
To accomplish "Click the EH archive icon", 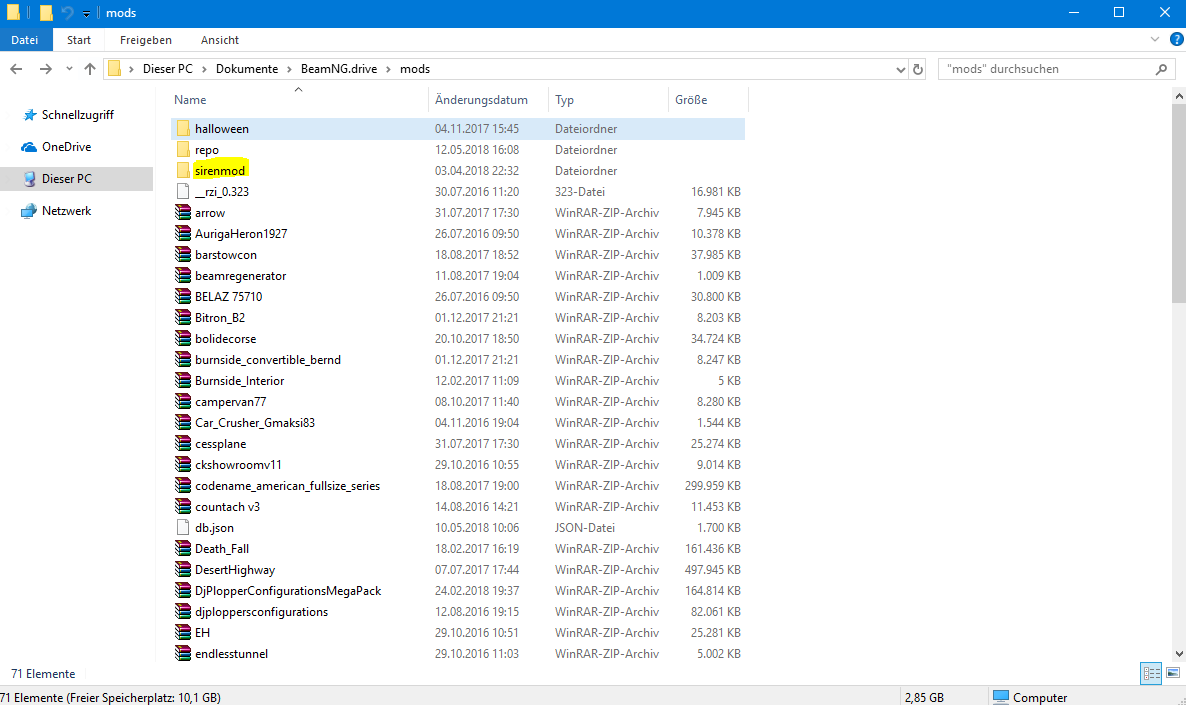I will (x=183, y=633).
